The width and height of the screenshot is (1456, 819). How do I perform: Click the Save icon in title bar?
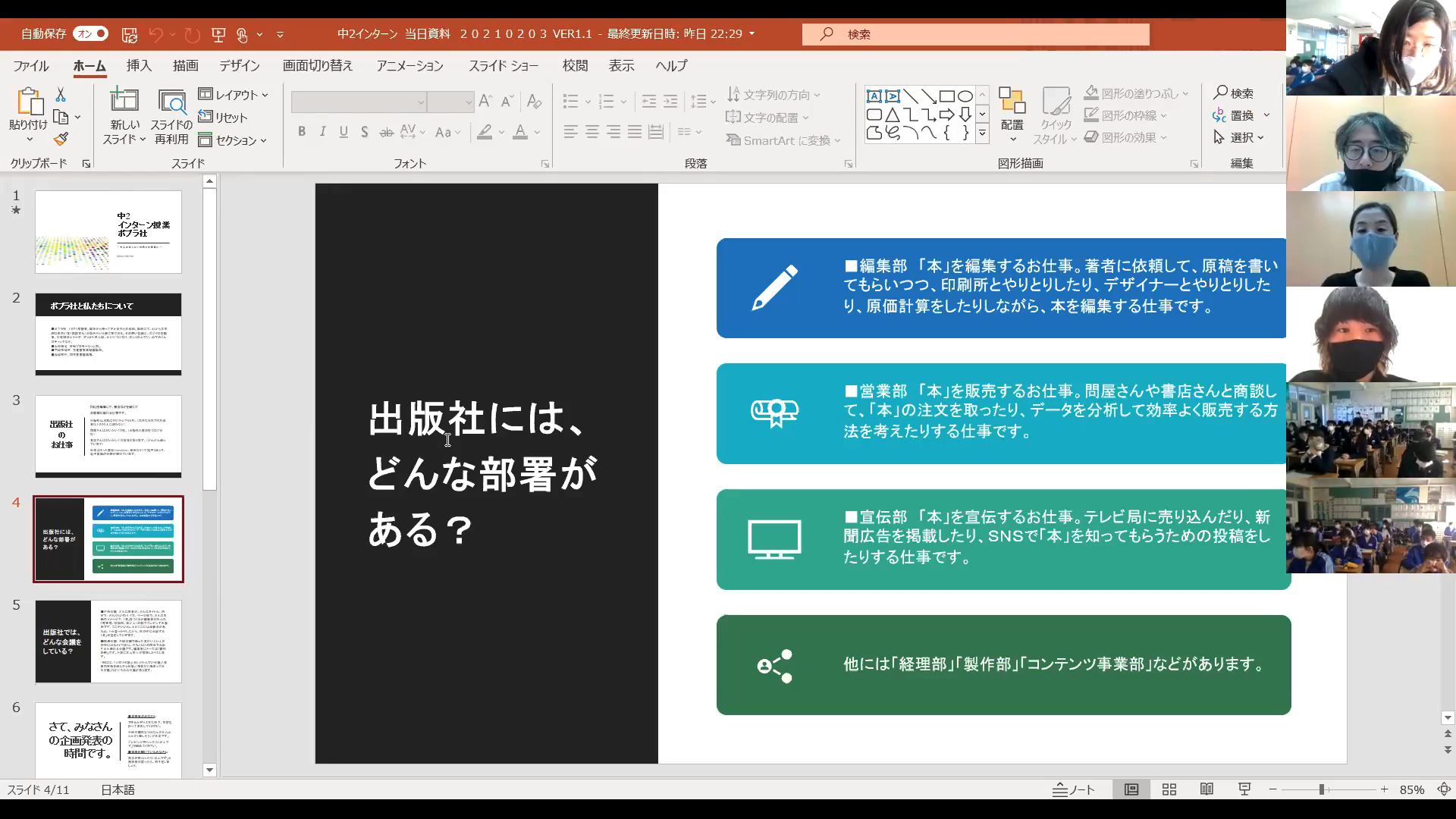coord(130,34)
